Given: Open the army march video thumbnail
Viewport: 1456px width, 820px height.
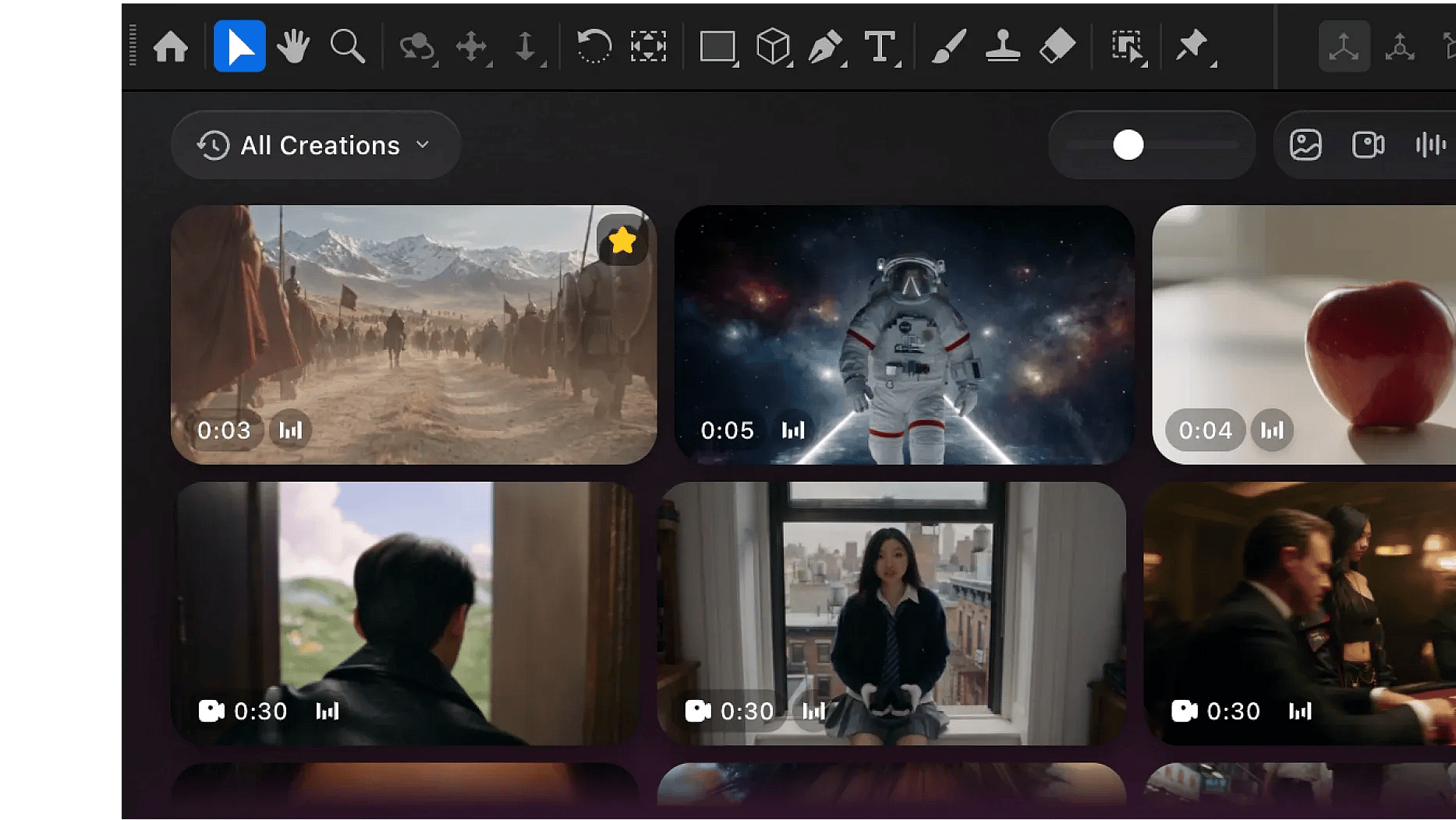Looking at the screenshot, I should coord(413,334).
